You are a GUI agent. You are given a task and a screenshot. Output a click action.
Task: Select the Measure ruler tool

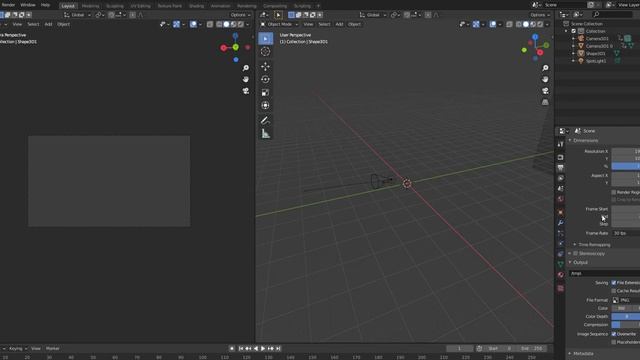[265, 133]
